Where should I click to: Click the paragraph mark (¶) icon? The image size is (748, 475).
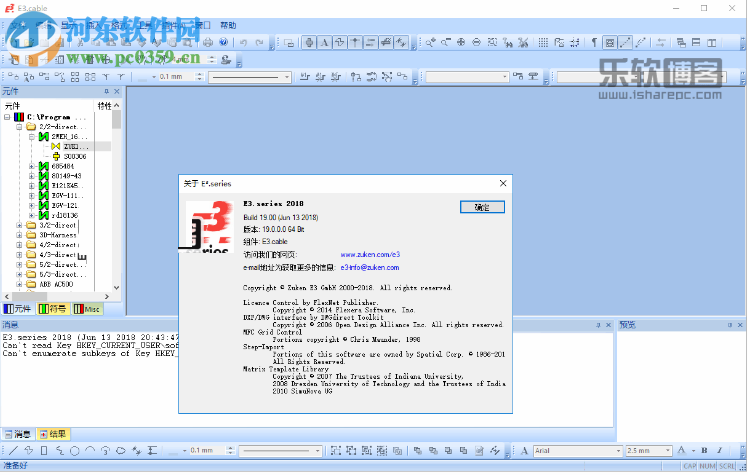tap(594, 43)
